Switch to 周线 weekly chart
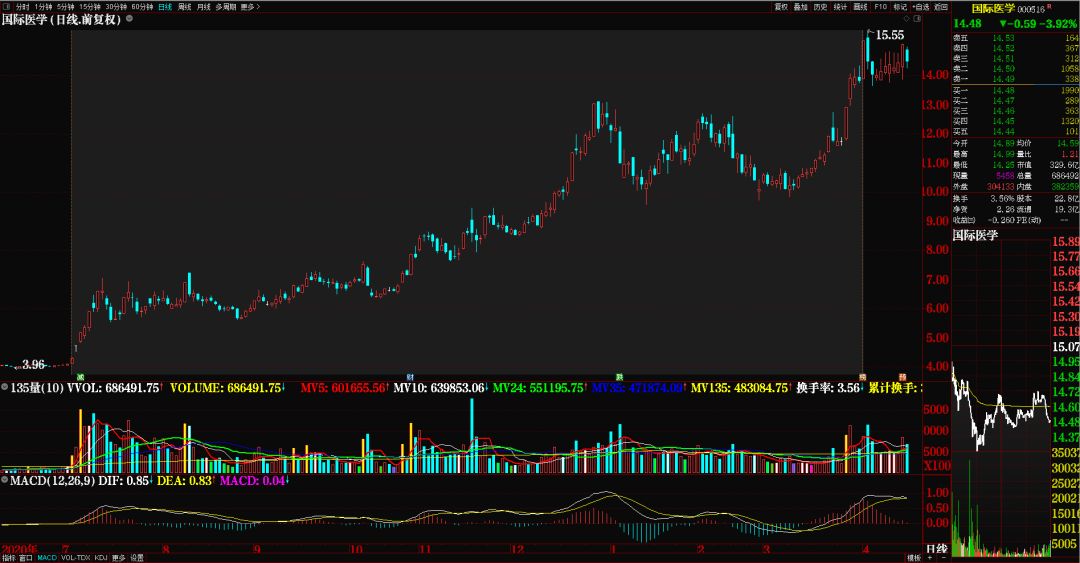Viewport: 1080px width, 563px height. click(x=185, y=7)
